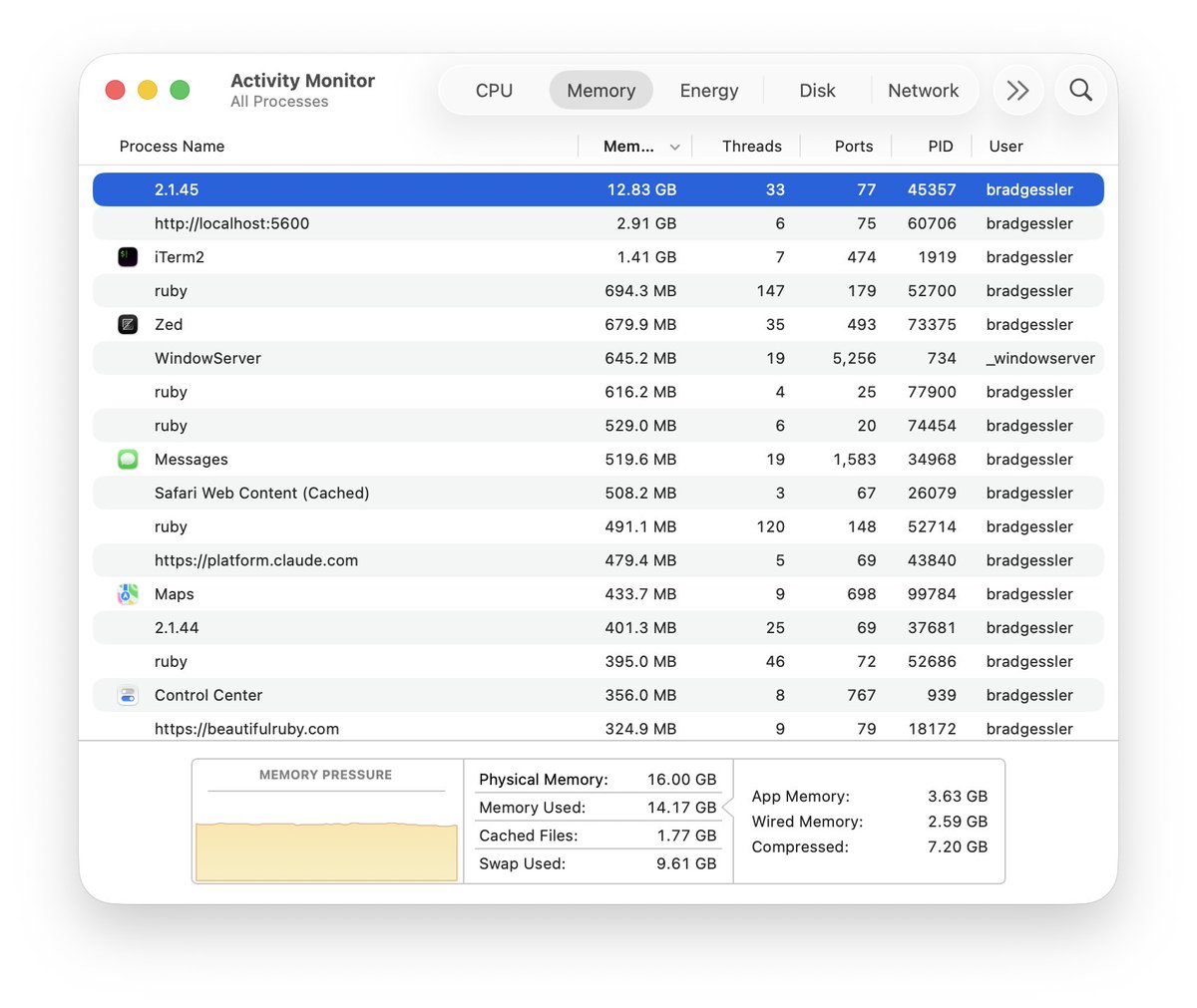The height and width of the screenshot is (1008, 1197).
Task: Click the Mem... column header label
Action: tap(628, 147)
